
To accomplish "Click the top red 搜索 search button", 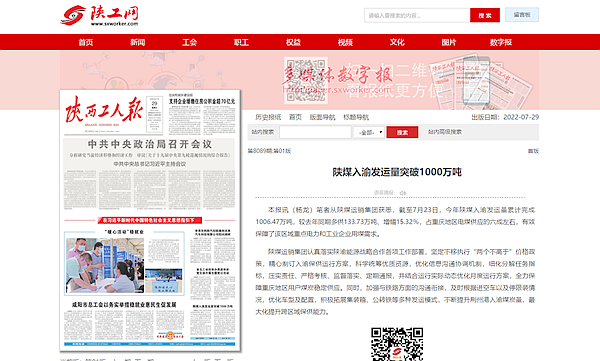I will [485, 15].
